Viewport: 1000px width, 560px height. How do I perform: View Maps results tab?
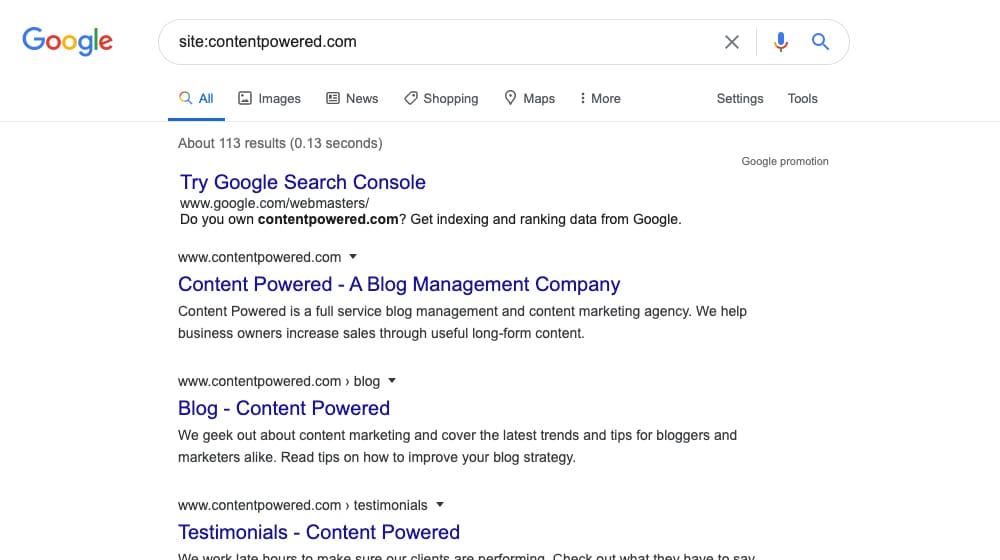529,98
